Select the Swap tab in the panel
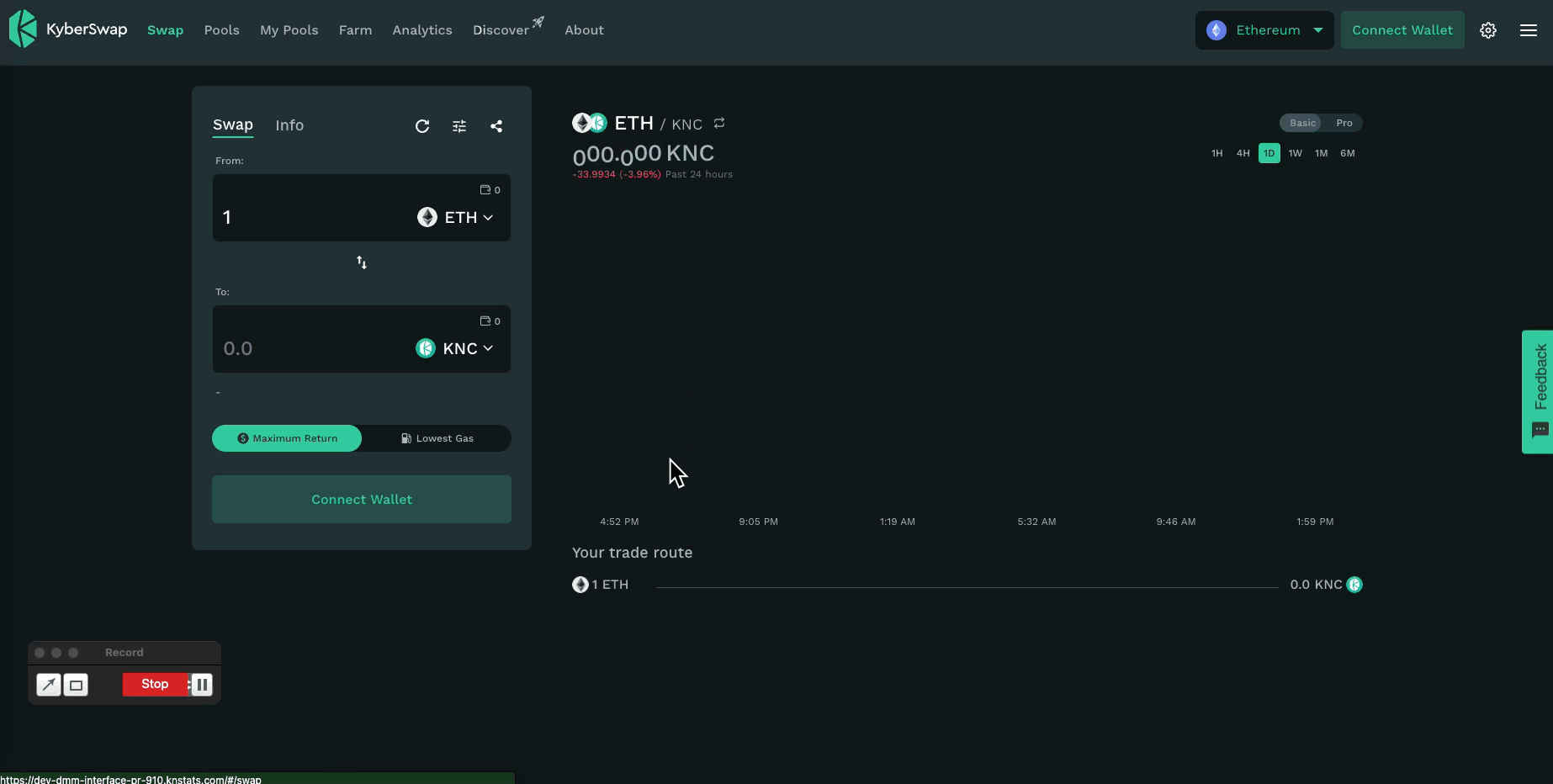The image size is (1553, 784). pos(233,125)
